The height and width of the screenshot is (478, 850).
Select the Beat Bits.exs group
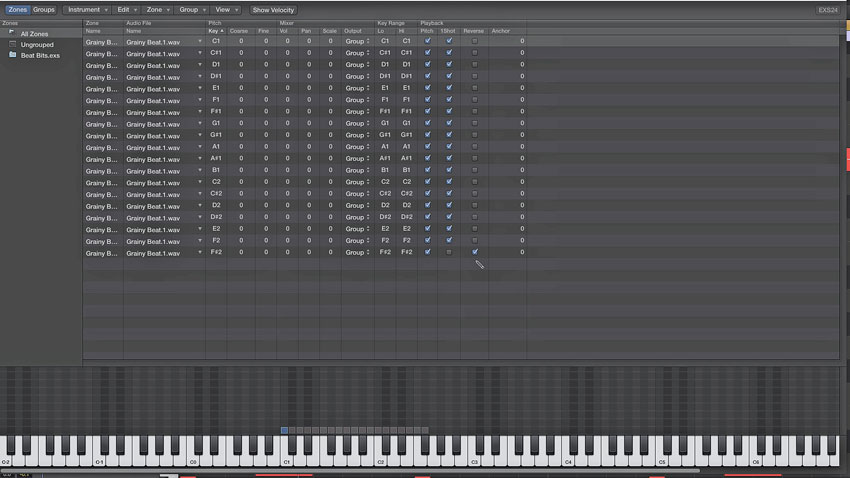point(40,55)
